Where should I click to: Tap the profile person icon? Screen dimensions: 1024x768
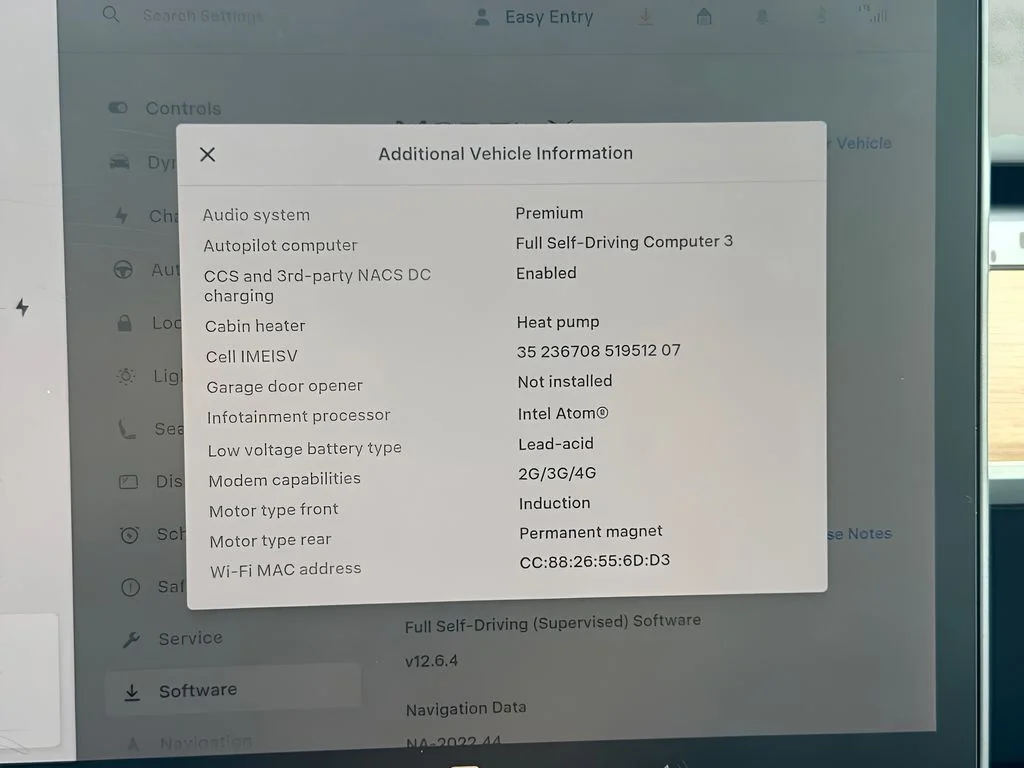point(482,17)
